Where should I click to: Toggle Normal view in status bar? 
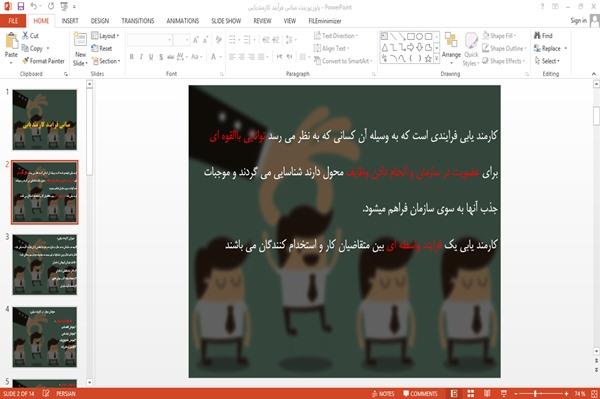click(x=454, y=394)
